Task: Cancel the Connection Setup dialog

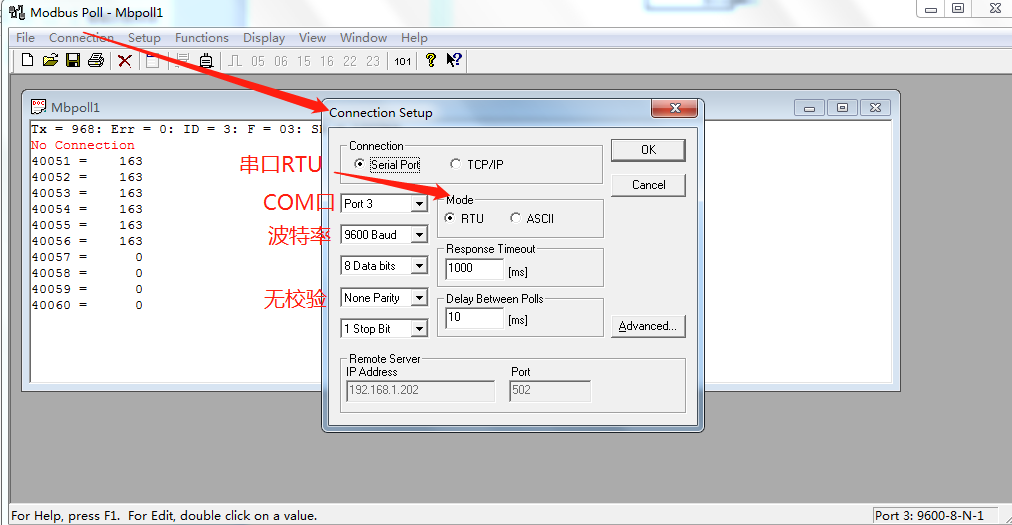Action: click(648, 185)
